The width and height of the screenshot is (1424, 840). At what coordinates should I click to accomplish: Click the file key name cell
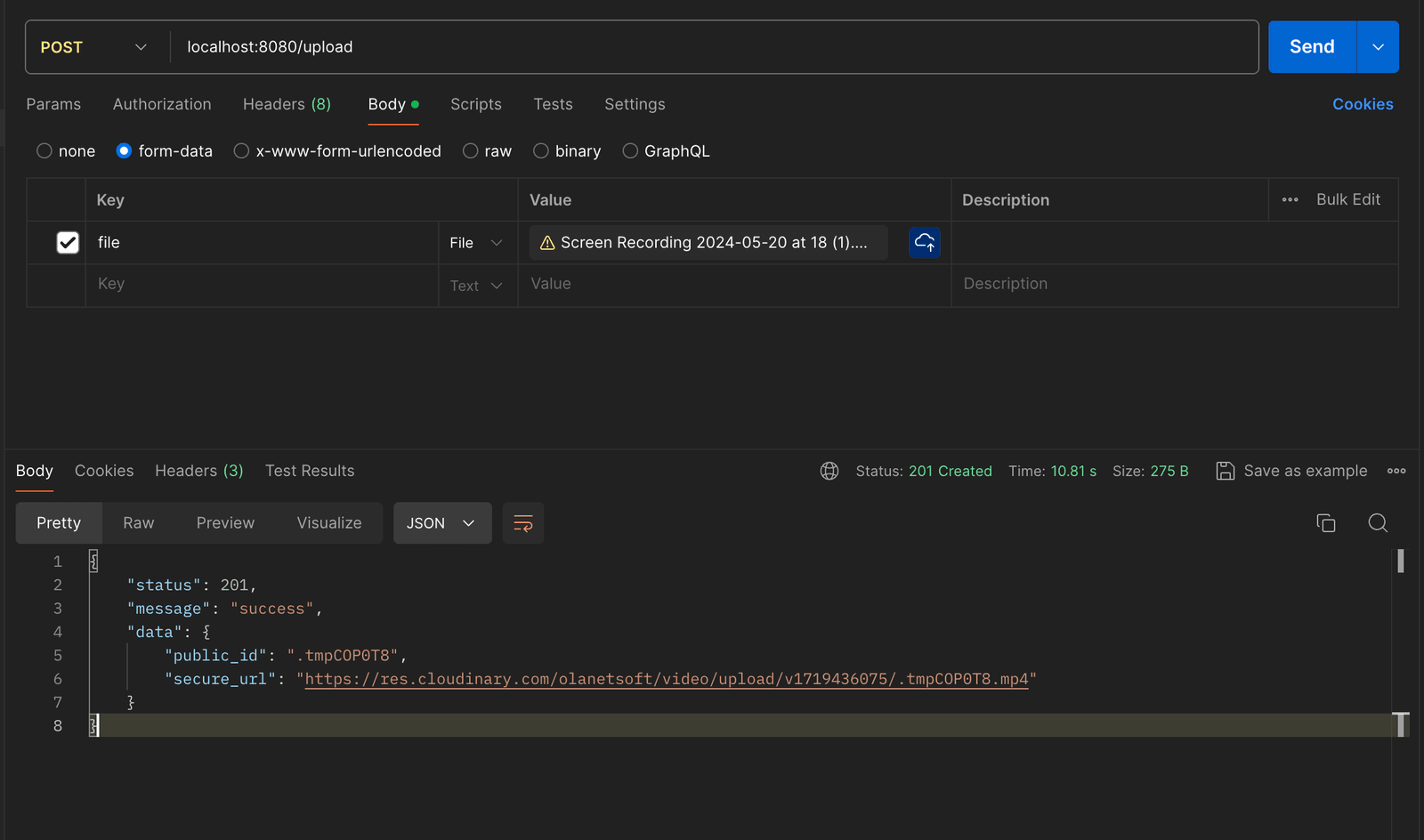click(262, 242)
